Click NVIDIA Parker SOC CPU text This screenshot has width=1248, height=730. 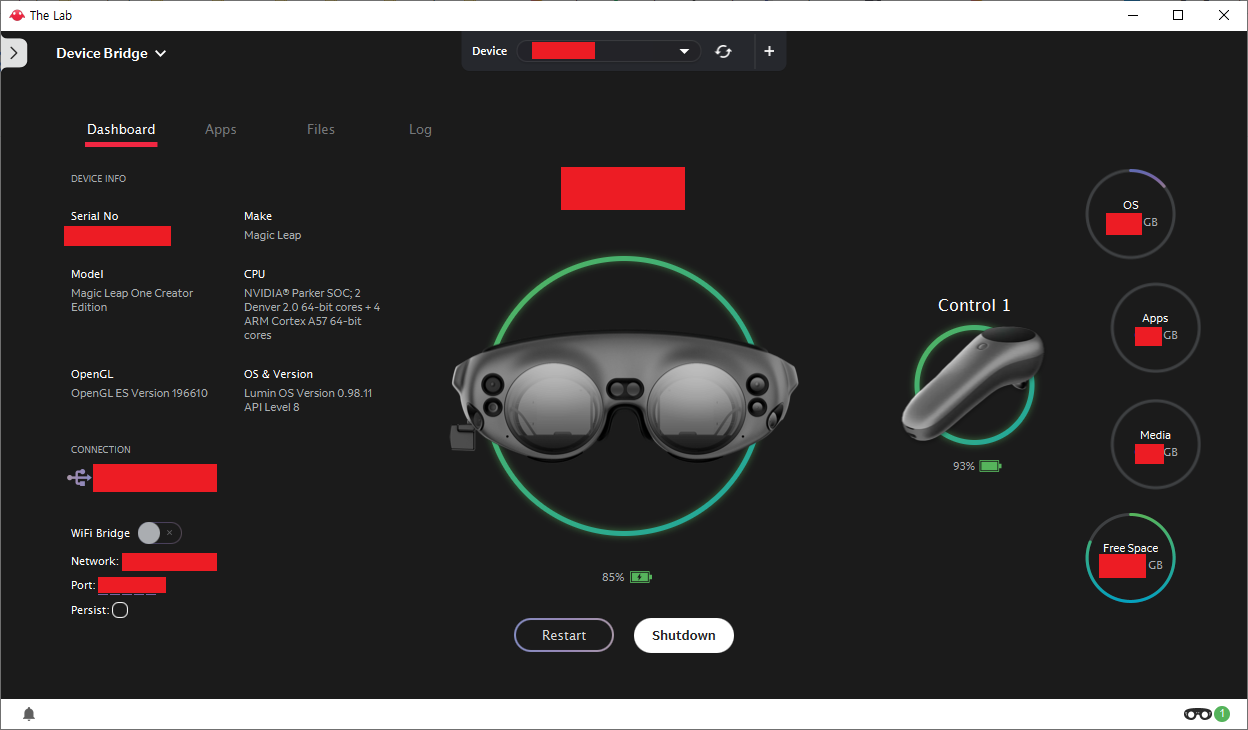(312, 314)
